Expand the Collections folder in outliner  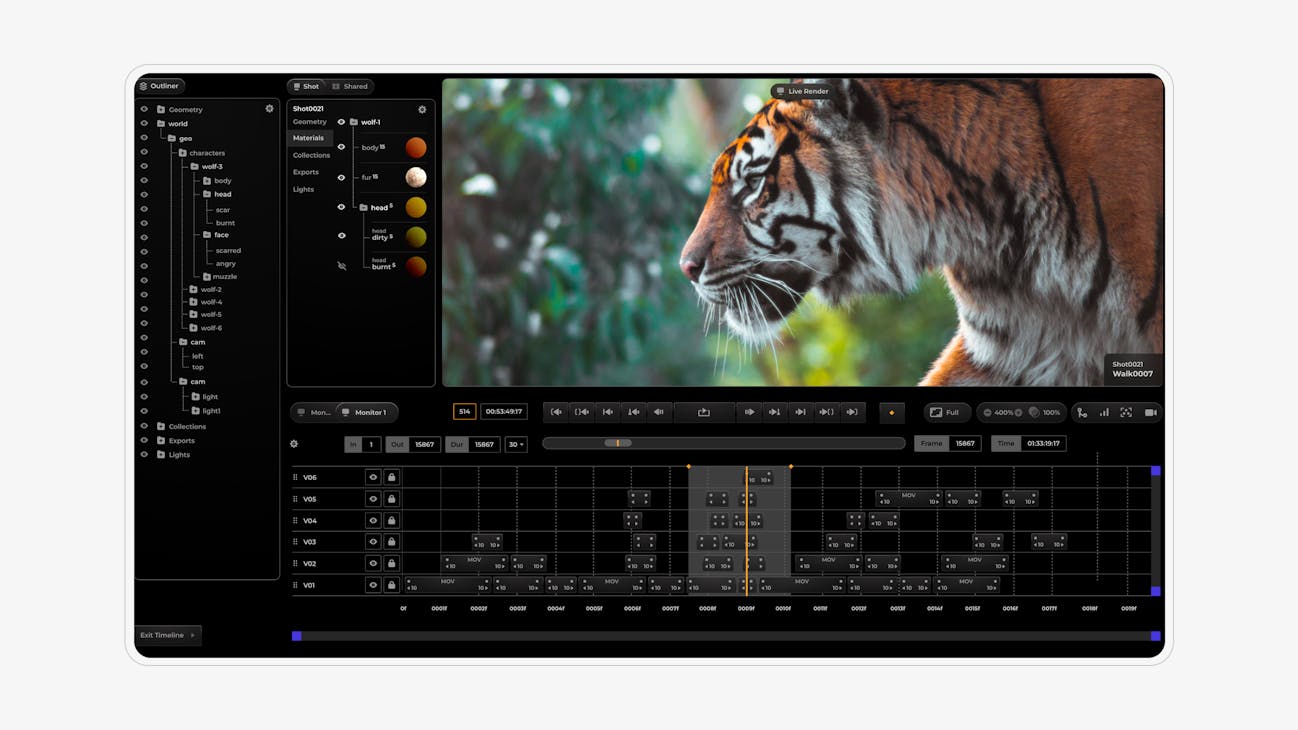161,427
